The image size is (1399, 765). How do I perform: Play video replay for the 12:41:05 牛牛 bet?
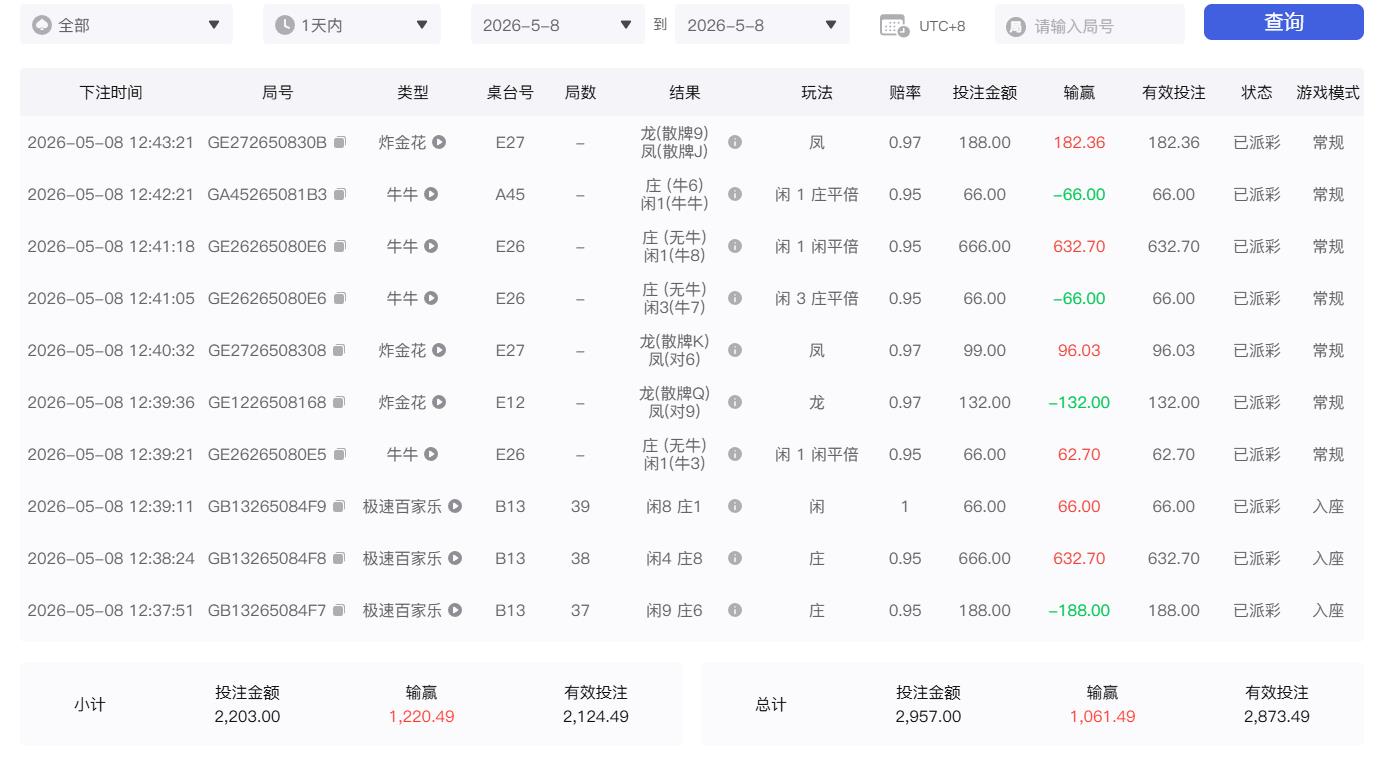[x=431, y=299]
